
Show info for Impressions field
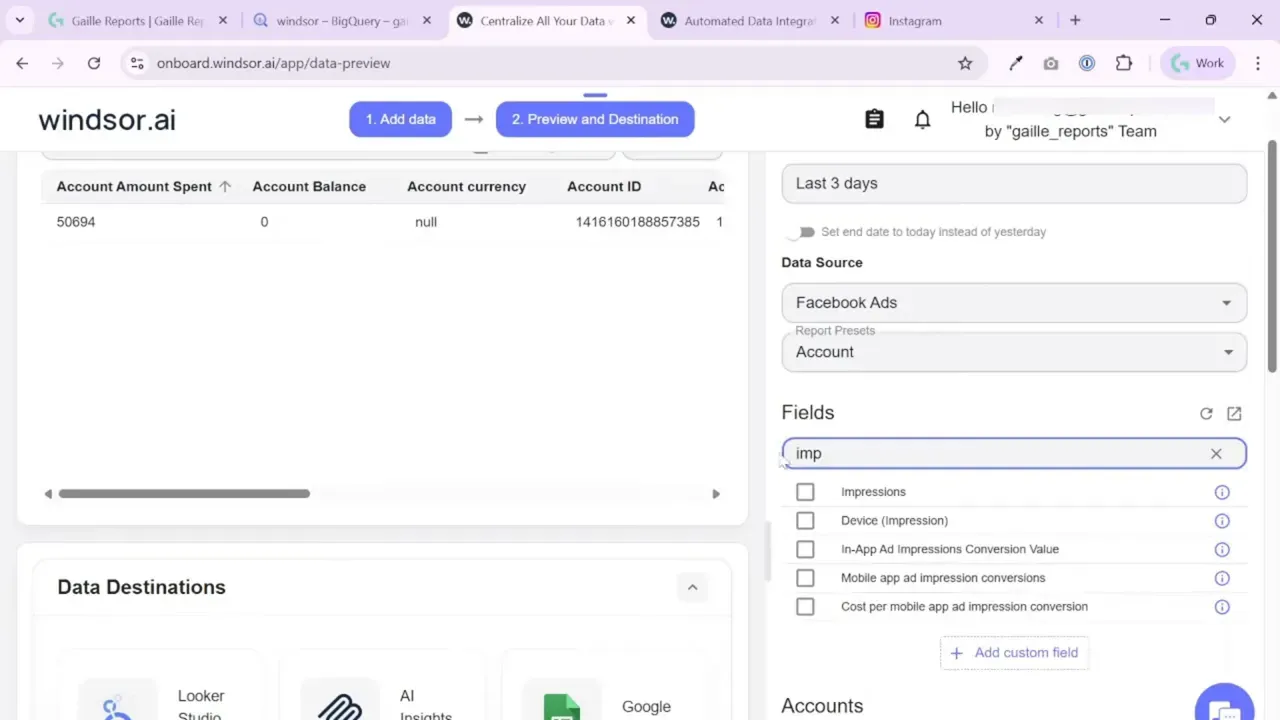[x=1221, y=492]
